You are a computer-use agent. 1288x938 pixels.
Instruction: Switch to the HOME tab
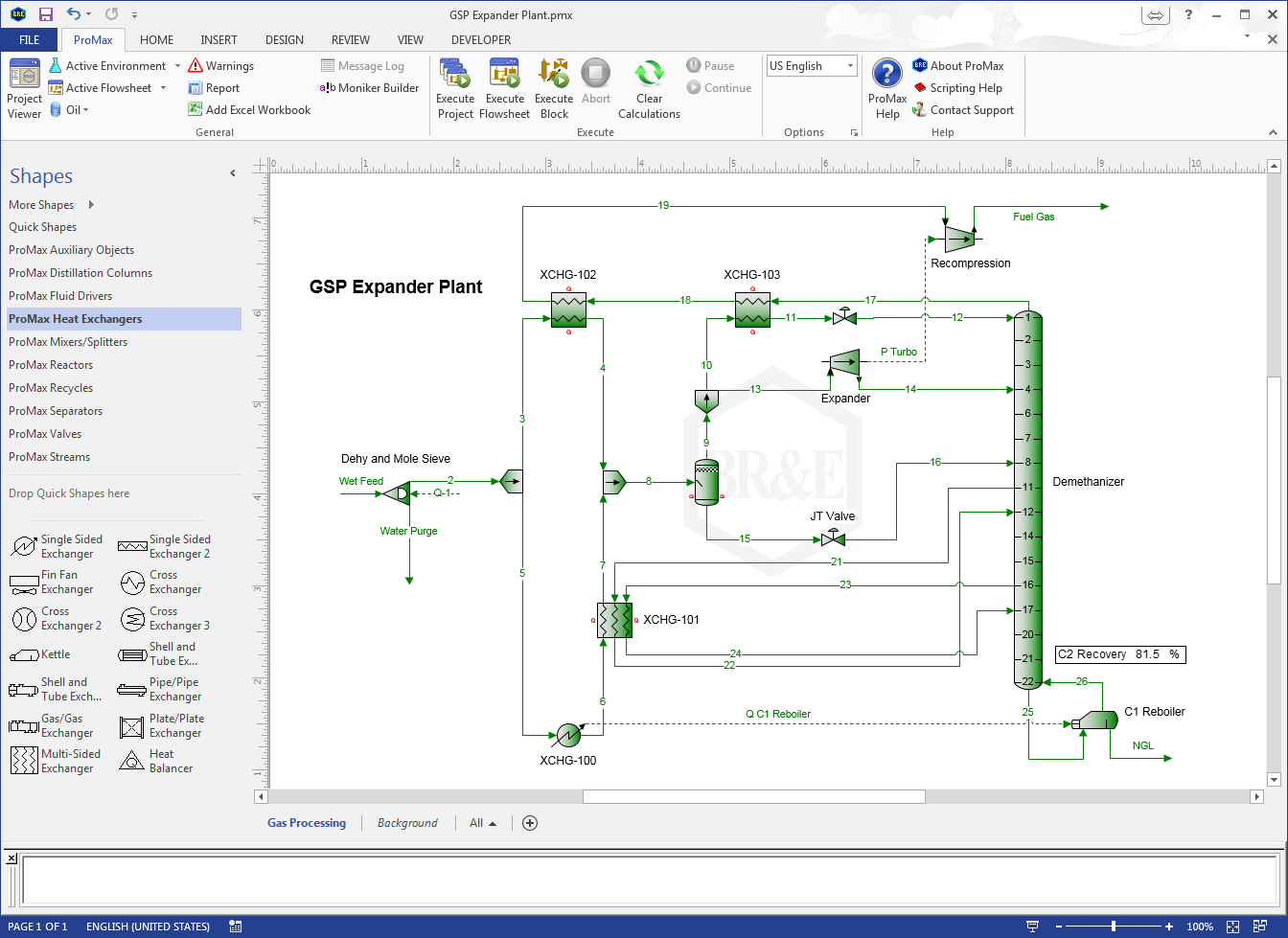point(157,40)
